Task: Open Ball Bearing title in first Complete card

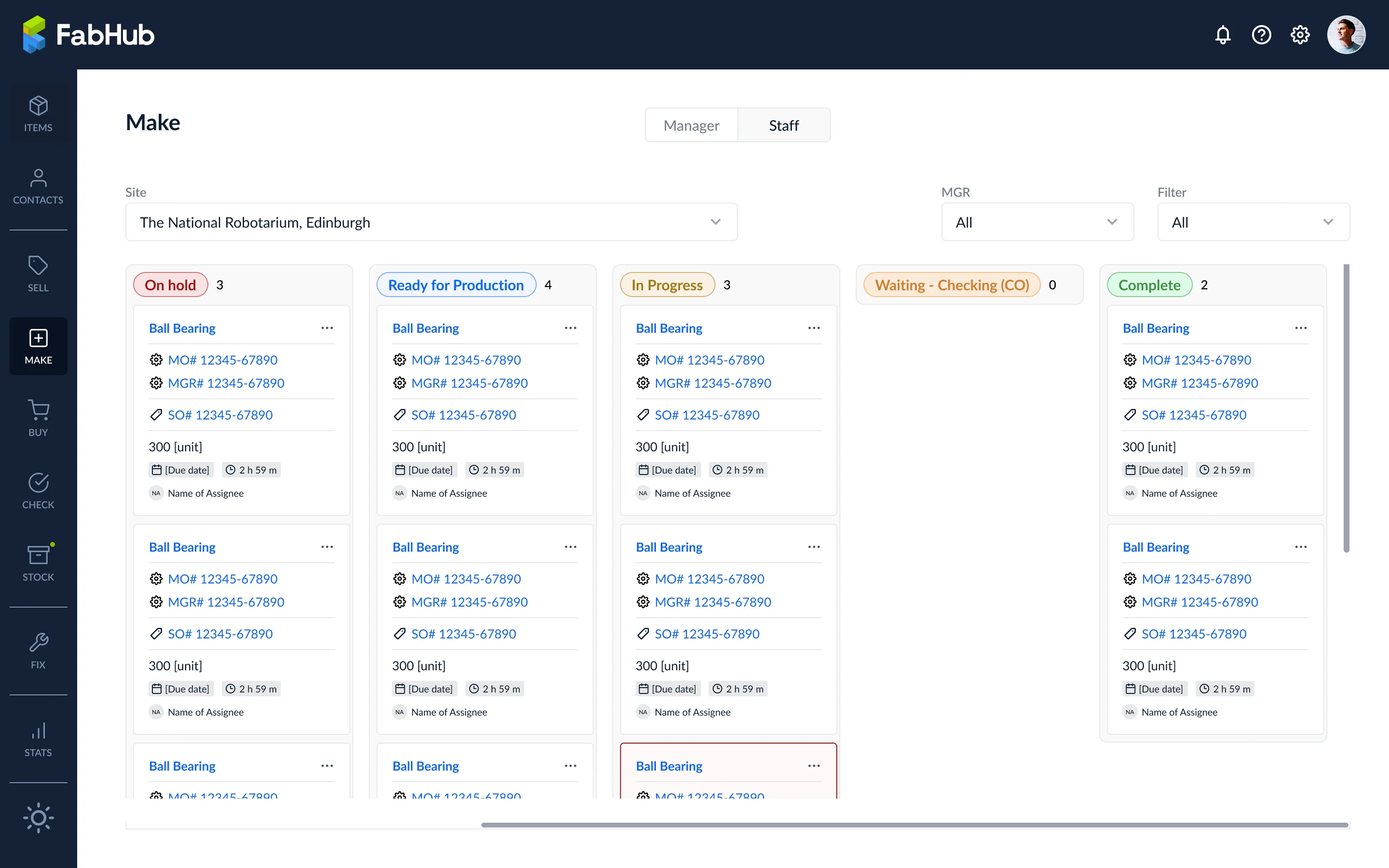Action: click(1156, 328)
